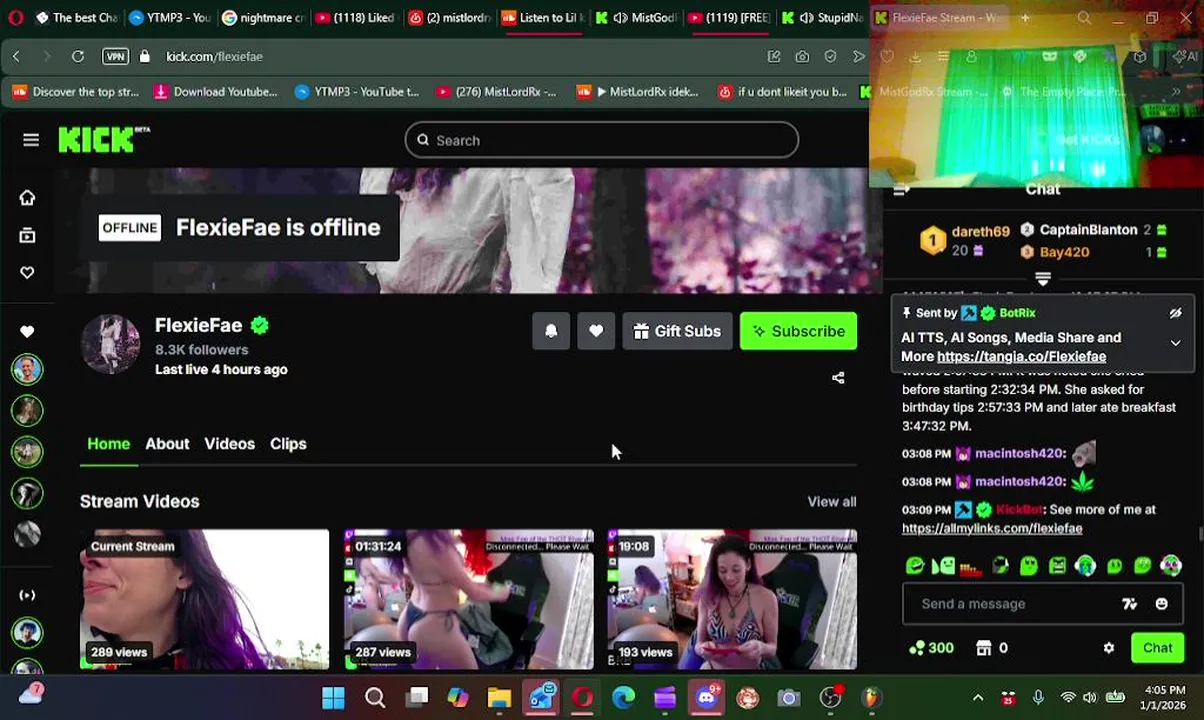Screen dimensions: 1204x720
Task: Open the tangia.co/Flexiefae link
Action: (x=1021, y=356)
